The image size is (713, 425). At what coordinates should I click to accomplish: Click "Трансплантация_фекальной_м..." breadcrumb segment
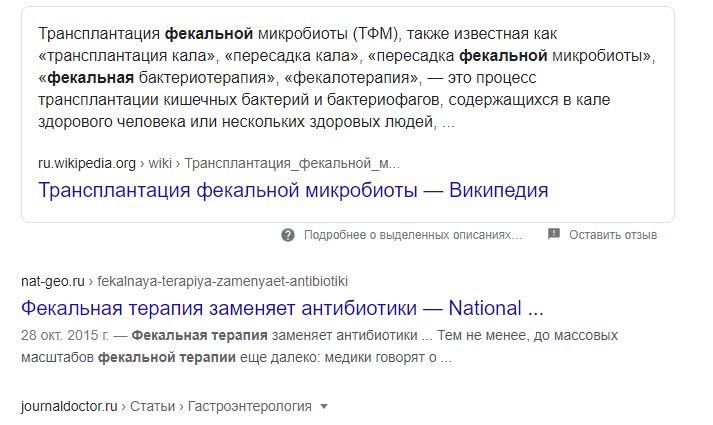[x=292, y=163]
